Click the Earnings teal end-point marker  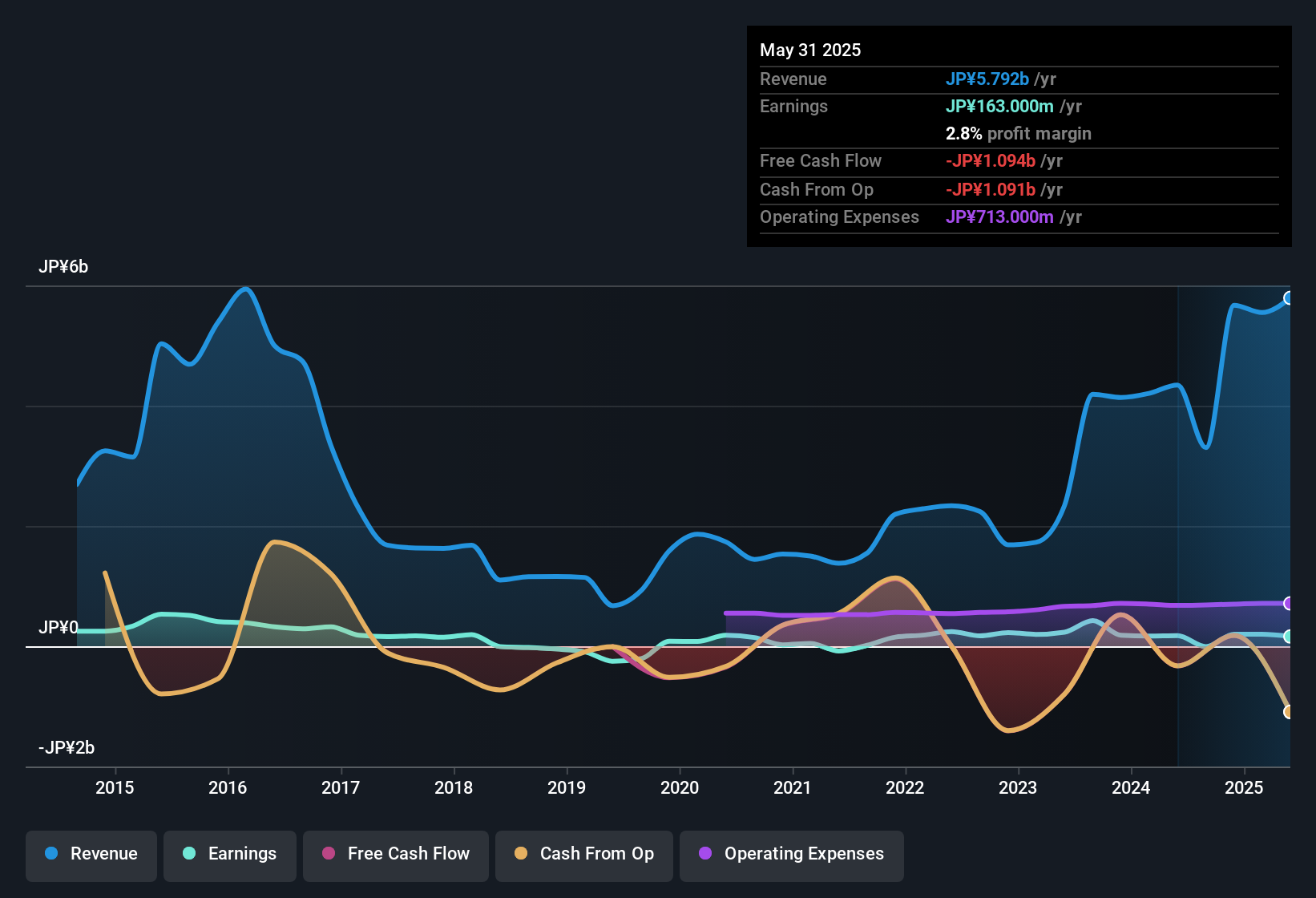click(x=1289, y=637)
